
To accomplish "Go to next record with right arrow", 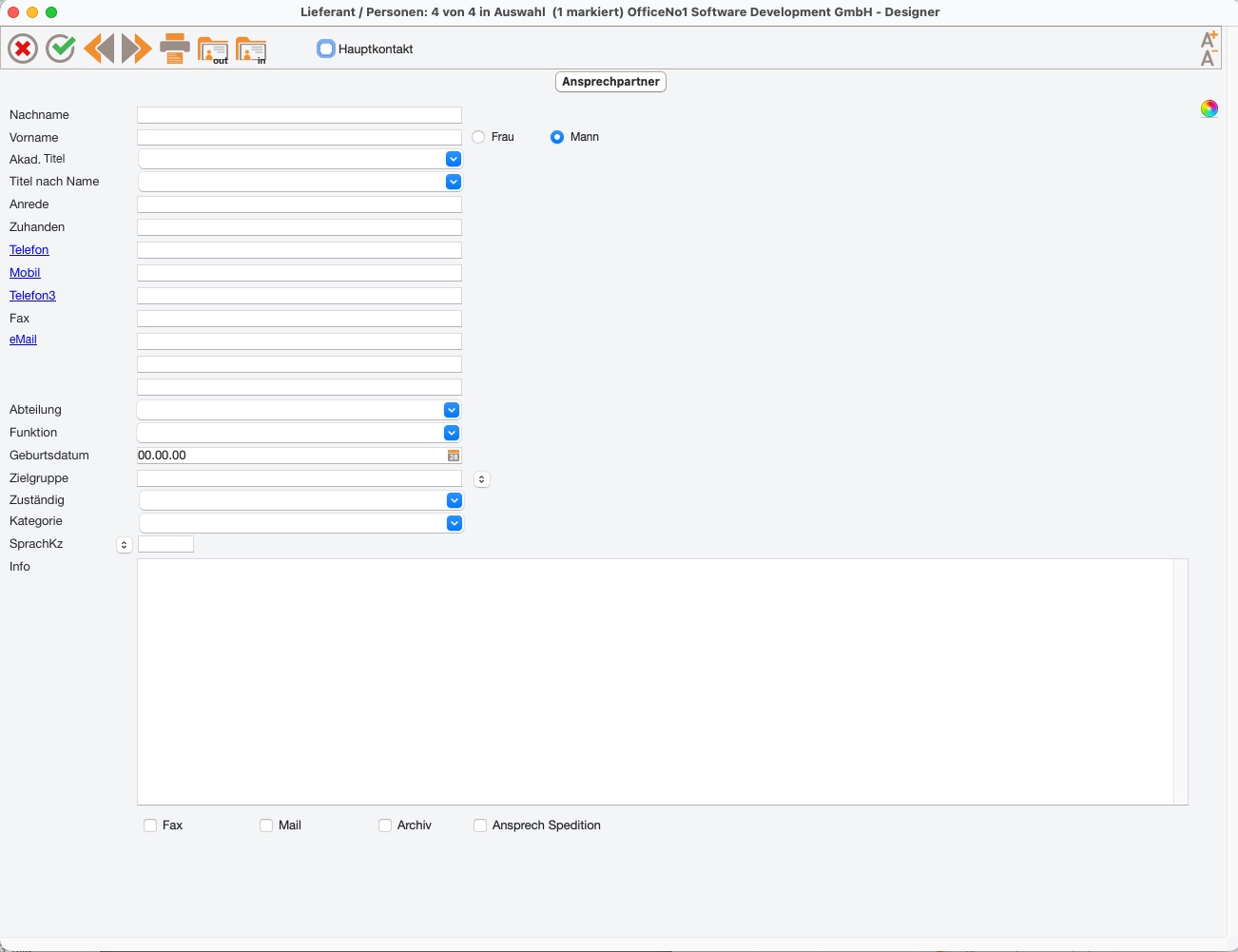I will pyautogui.click(x=137, y=49).
